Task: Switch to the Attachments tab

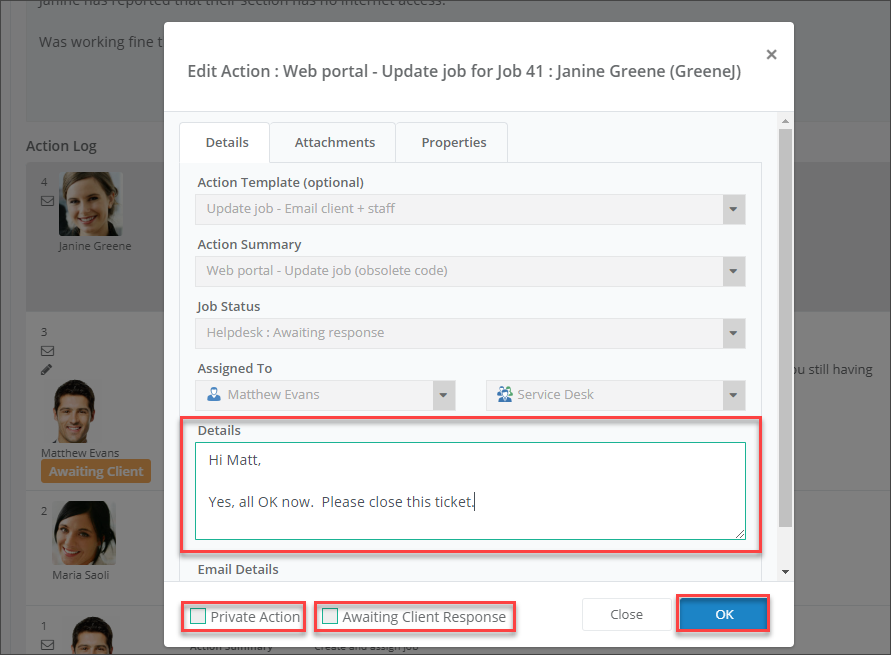Action: pos(335,143)
